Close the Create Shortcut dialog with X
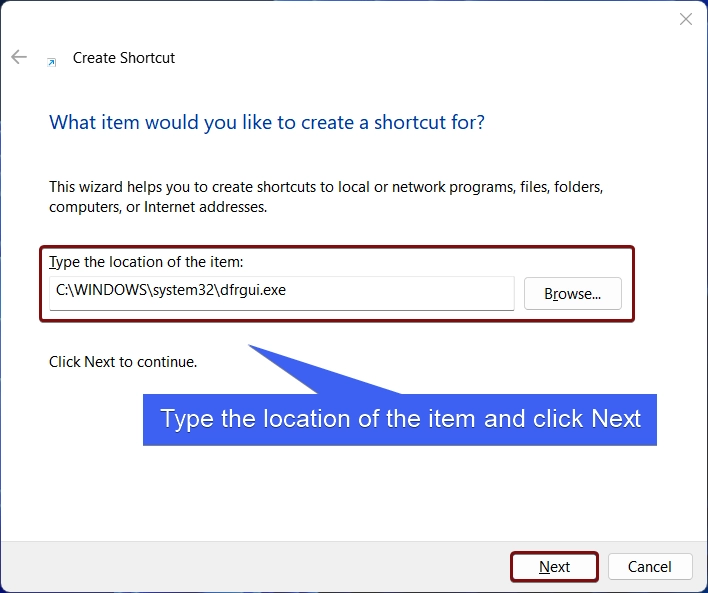 pyautogui.click(x=686, y=19)
